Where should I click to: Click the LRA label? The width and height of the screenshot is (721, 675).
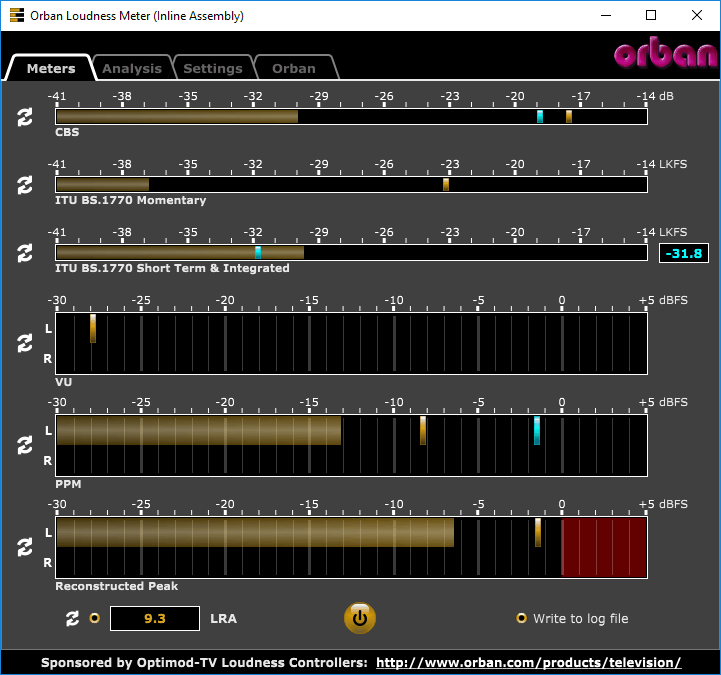(x=223, y=618)
